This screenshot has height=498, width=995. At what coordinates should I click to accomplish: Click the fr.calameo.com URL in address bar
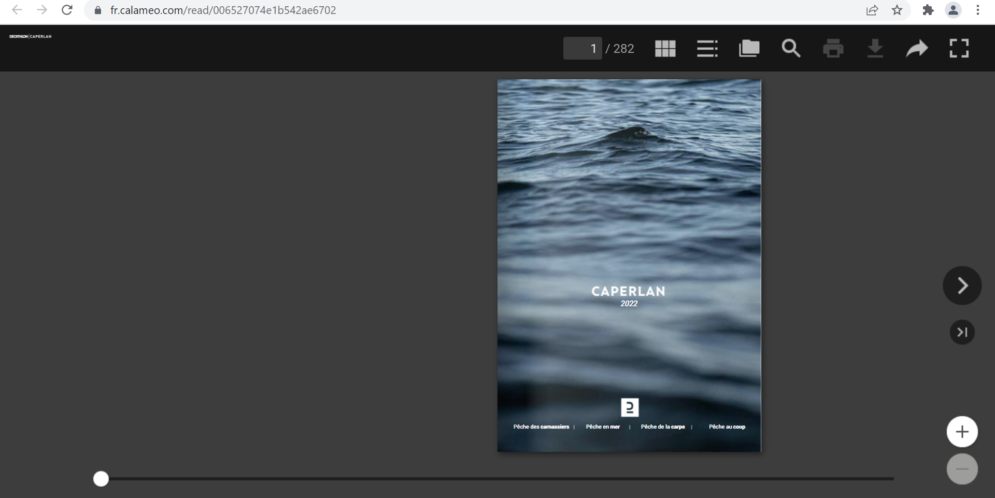click(x=223, y=10)
